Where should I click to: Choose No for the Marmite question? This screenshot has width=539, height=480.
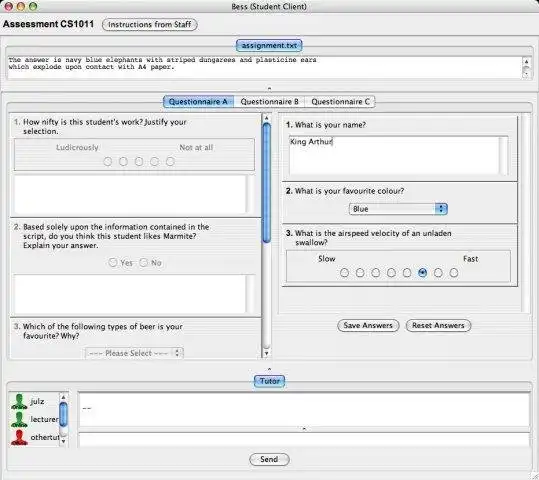pos(143,263)
